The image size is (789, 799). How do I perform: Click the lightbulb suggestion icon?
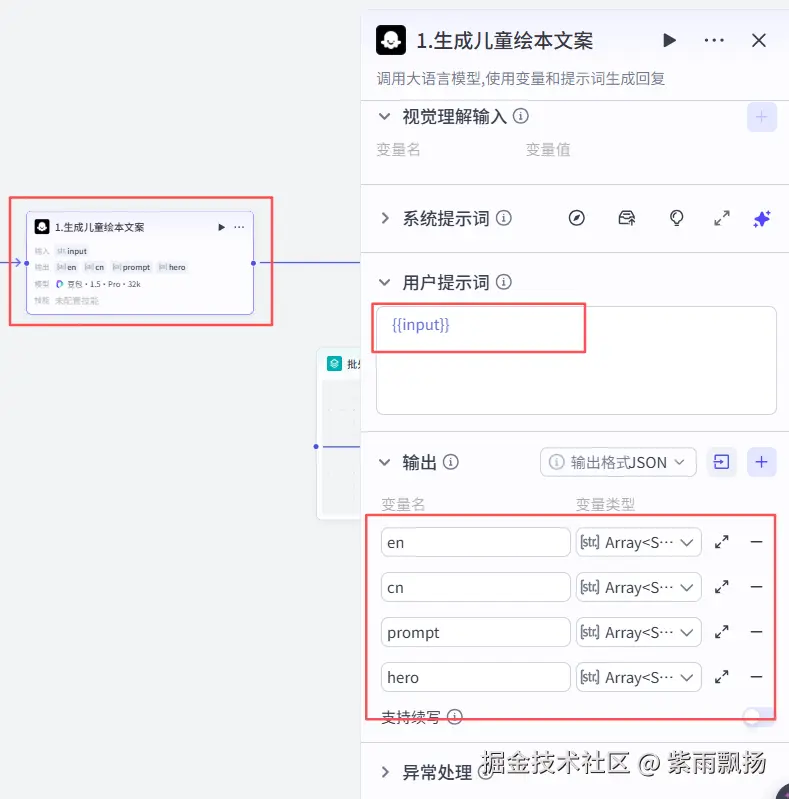676,218
